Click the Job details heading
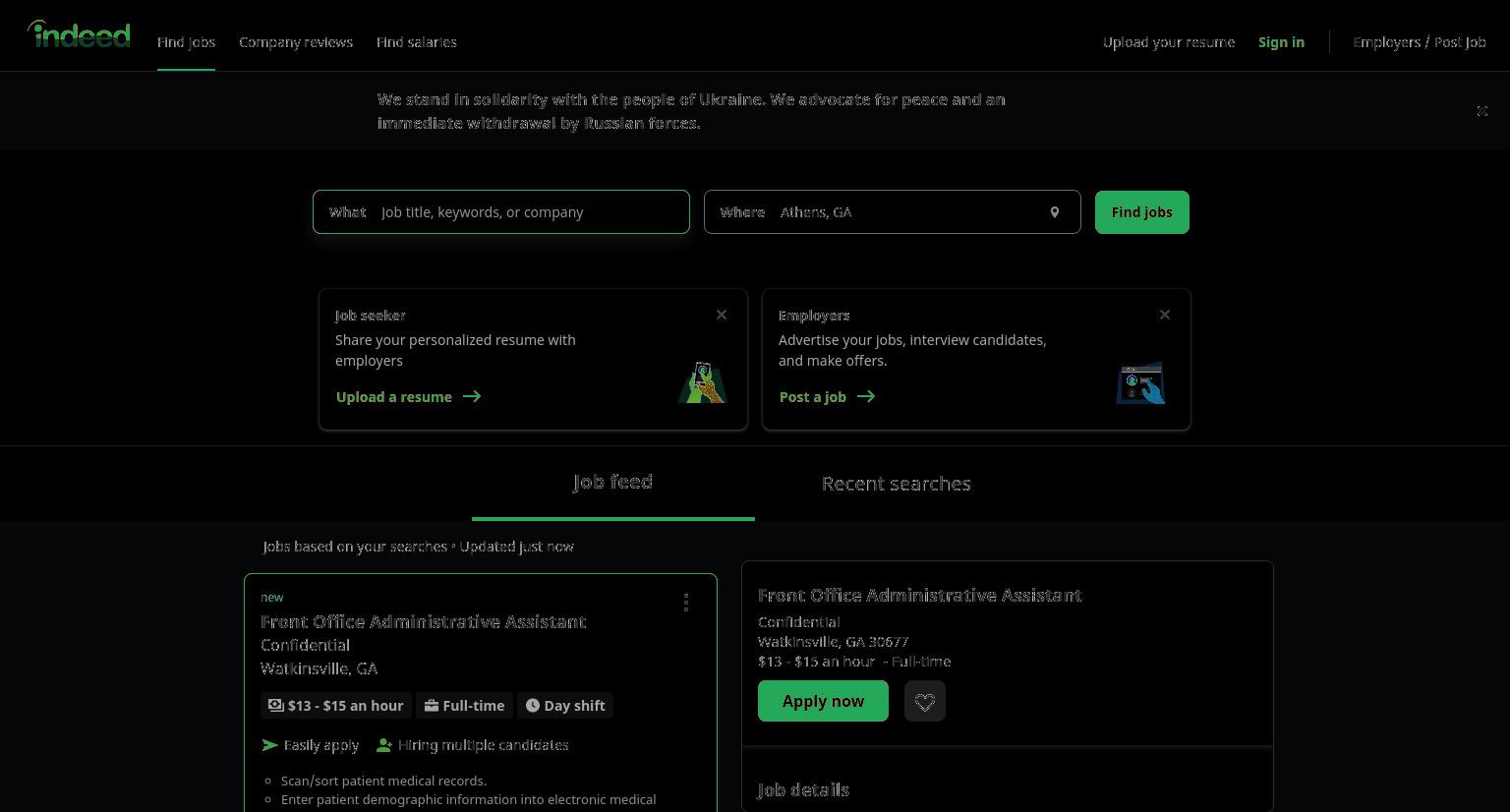Screen dimensions: 1510x812 click(x=804, y=790)
